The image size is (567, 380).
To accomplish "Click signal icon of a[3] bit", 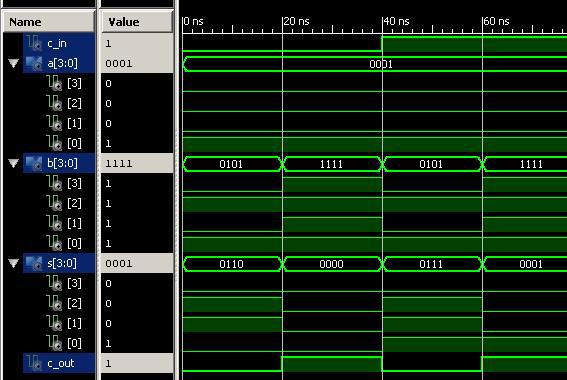I will click(55, 84).
